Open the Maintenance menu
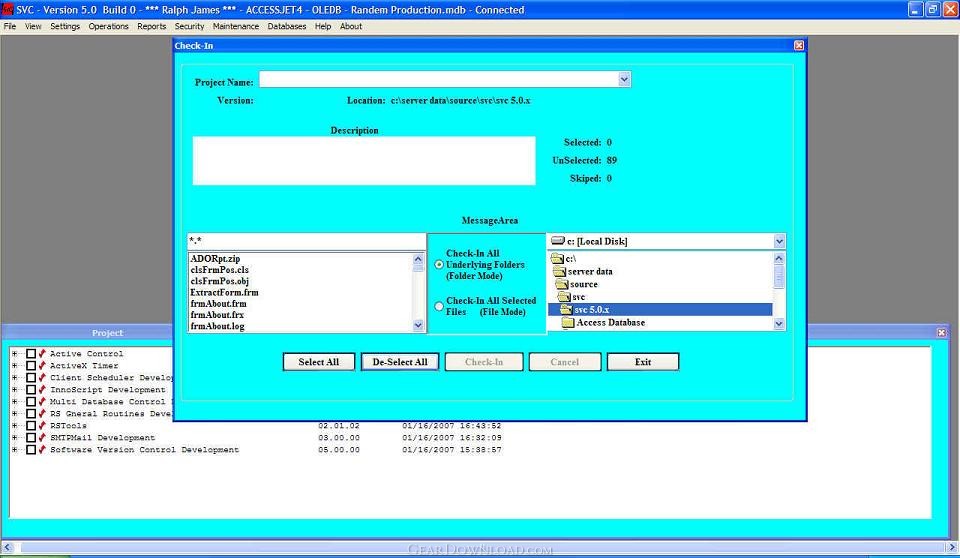The image size is (960, 558). click(x=236, y=26)
